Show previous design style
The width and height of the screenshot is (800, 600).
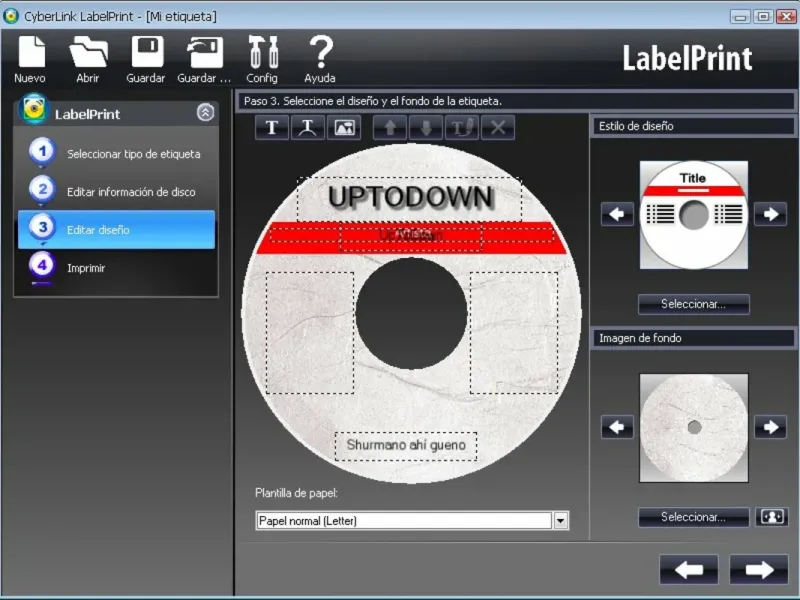617,214
